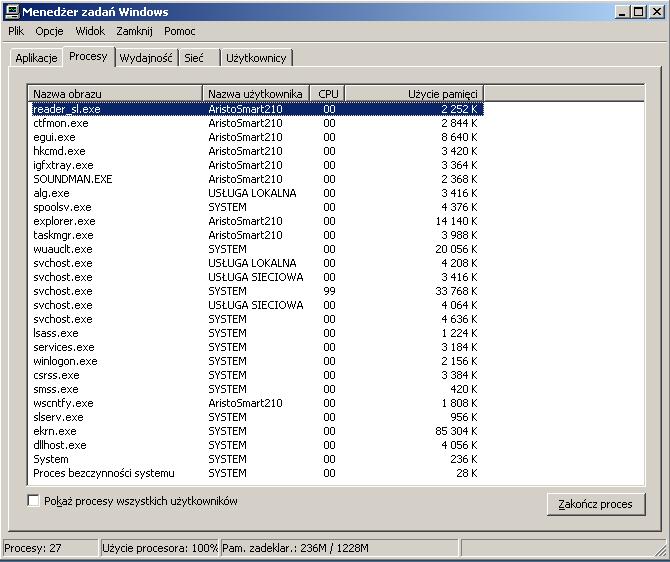Sort by Użycie pamięci column header
The width and height of the screenshot is (670, 562).
414,94
